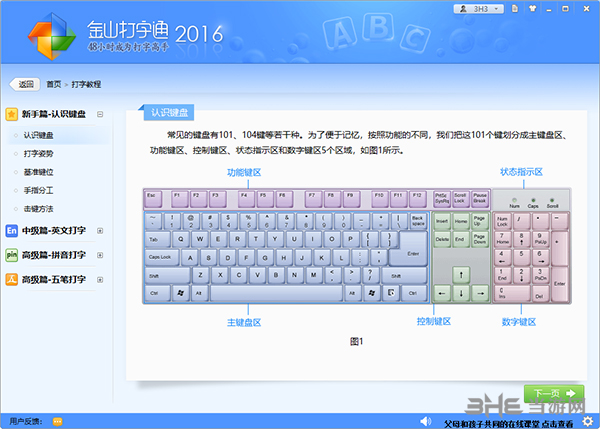Click the star icon for 新手篇-认识键盘

point(11,114)
